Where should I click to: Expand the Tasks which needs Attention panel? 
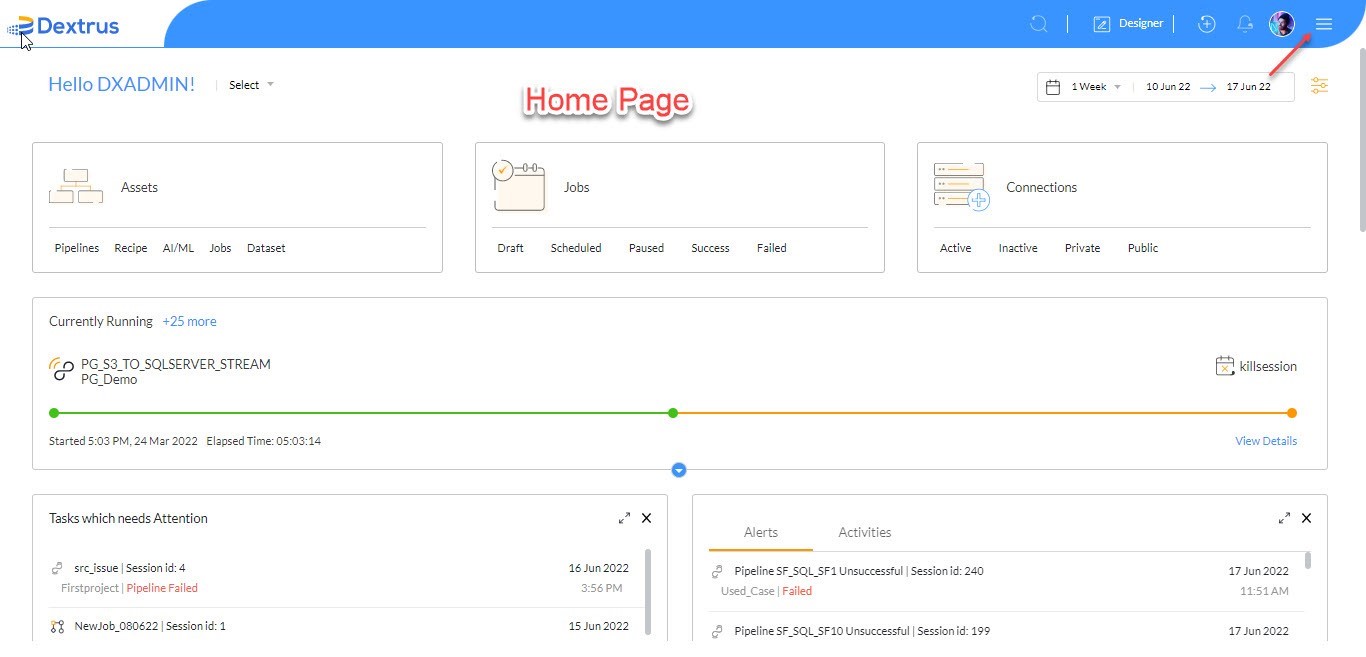[624, 518]
